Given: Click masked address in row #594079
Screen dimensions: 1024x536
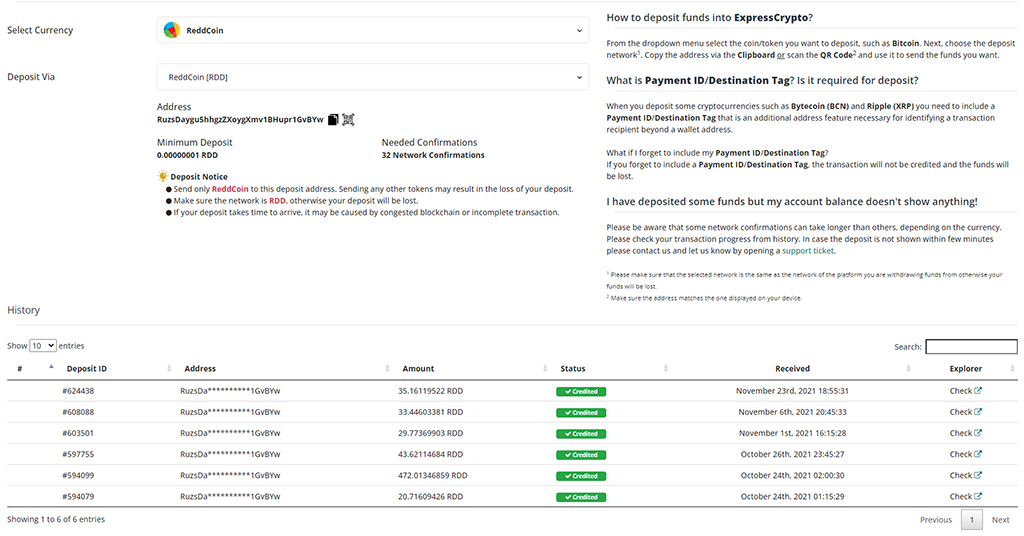Looking at the screenshot, I should pos(230,496).
